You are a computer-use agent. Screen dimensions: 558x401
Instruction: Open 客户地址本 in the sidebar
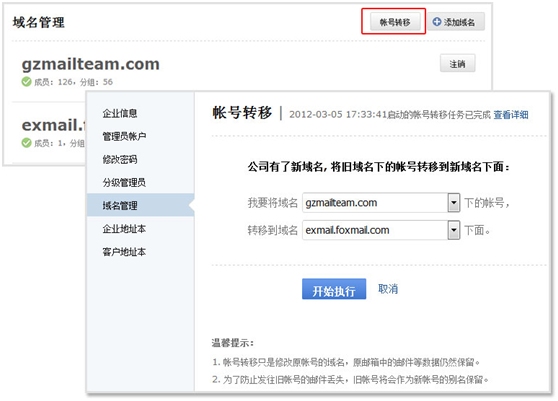[x=124, y=252]
